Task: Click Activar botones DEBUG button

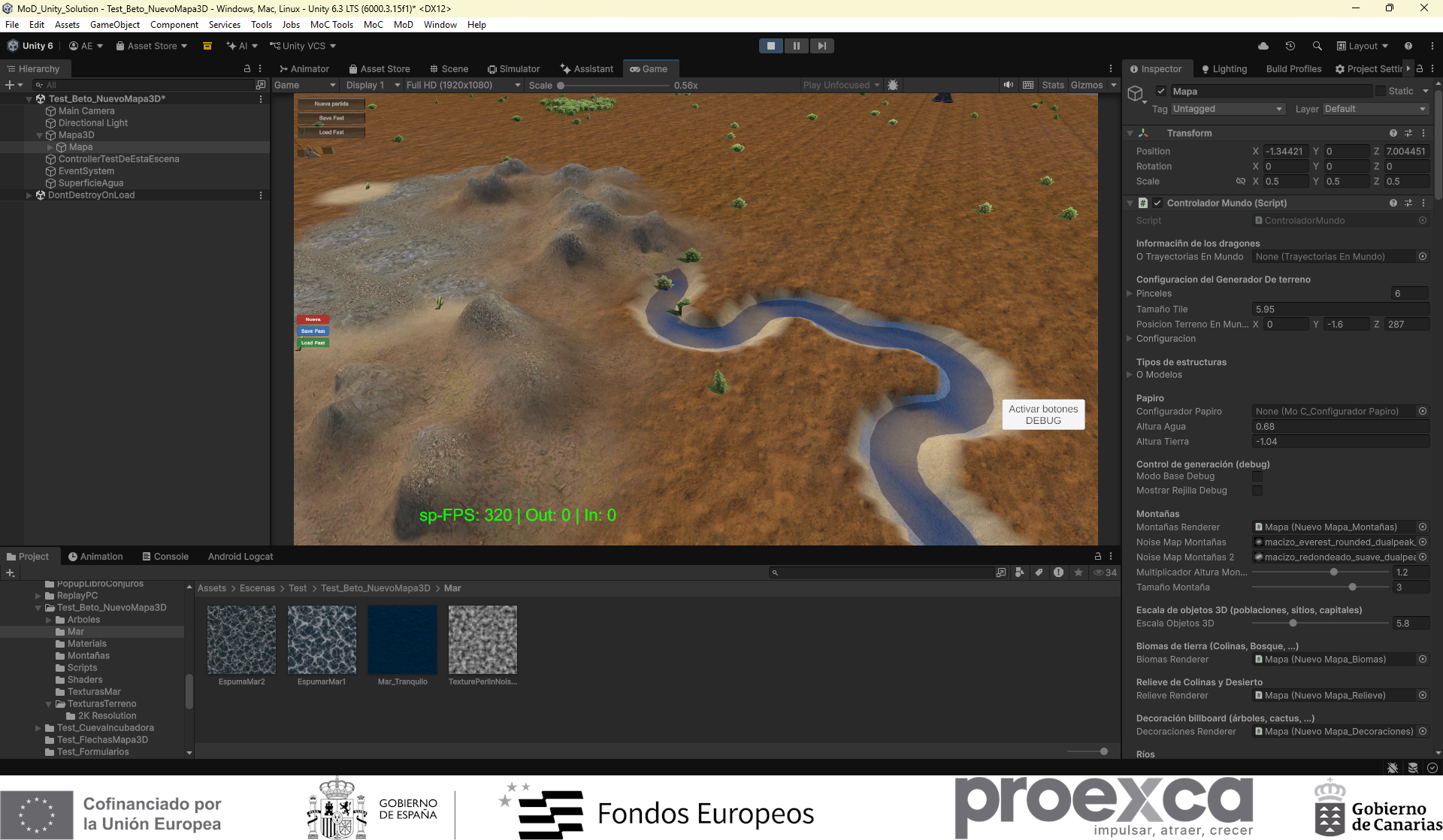Action: tap(1043, 415)
